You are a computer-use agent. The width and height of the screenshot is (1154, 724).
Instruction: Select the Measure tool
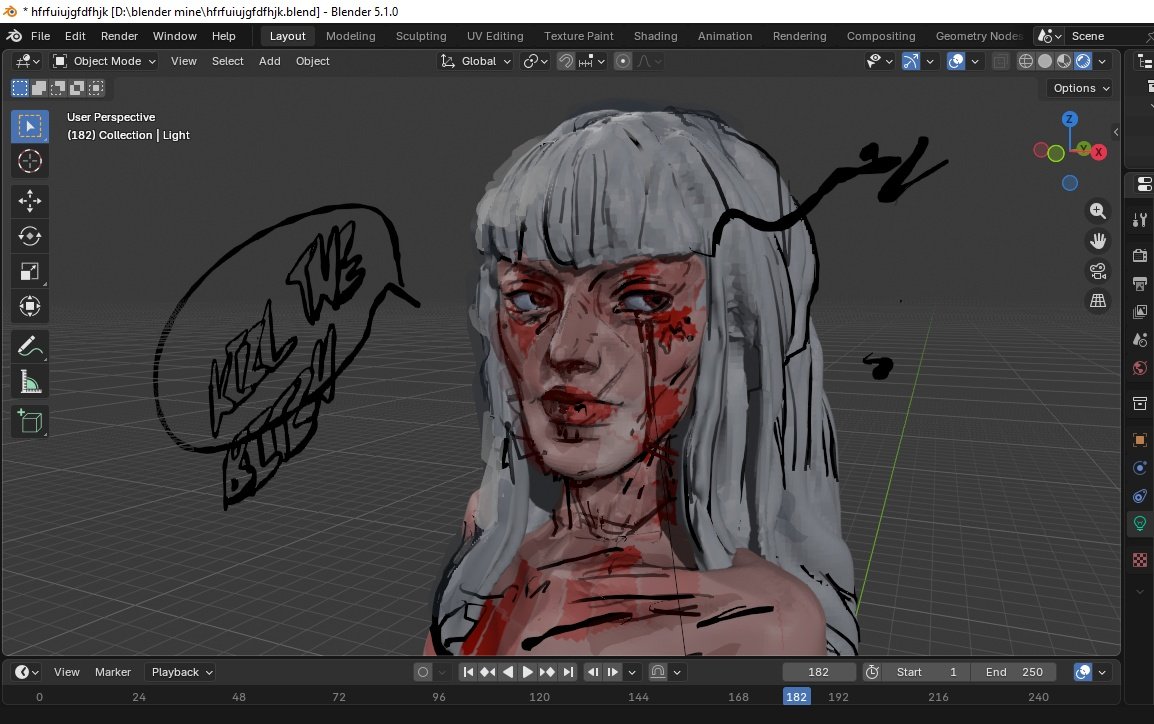pyautogui.click(x=29, y=382)
